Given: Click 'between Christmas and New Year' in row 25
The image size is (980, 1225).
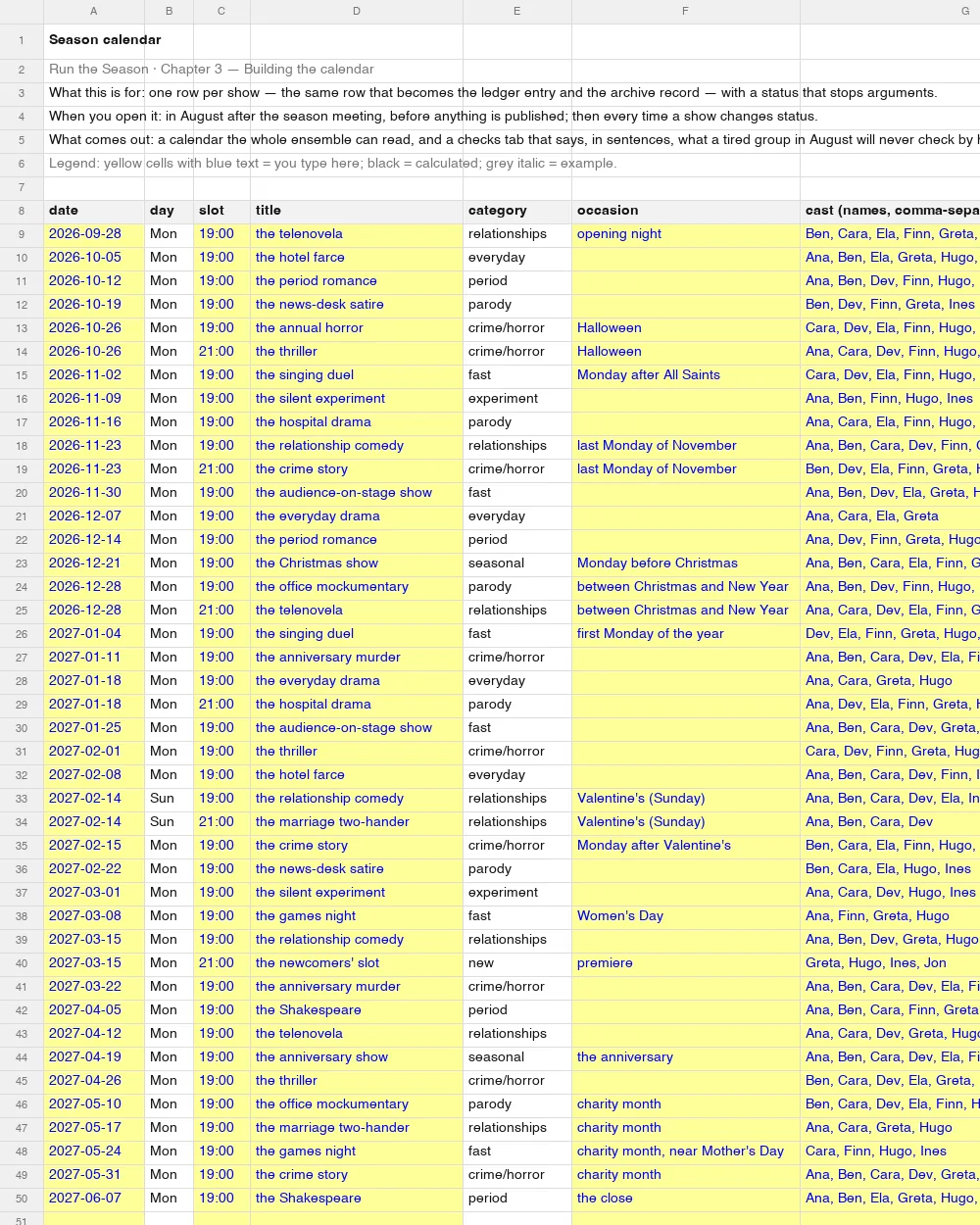Looking at the screenshot, I should click(685, 611).
